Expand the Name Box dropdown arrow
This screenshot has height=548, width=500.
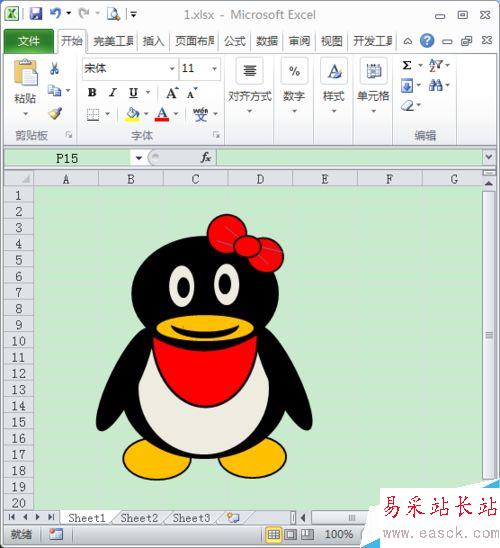coord(139,158)
